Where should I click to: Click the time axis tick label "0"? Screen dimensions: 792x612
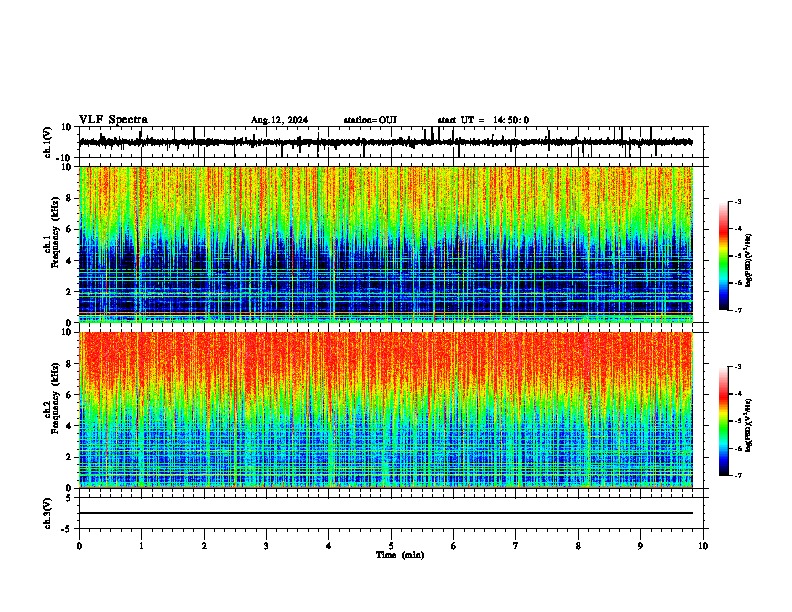coord(79,546)
